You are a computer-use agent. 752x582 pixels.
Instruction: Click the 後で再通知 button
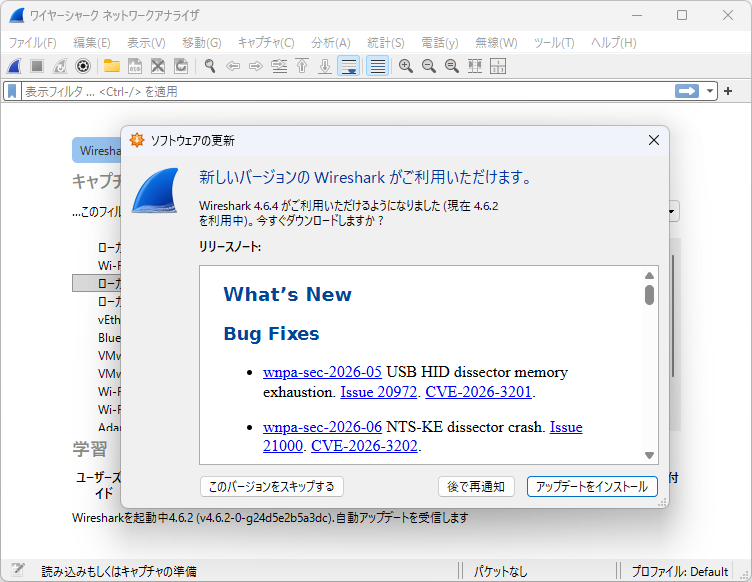click(x=476, y=487)
